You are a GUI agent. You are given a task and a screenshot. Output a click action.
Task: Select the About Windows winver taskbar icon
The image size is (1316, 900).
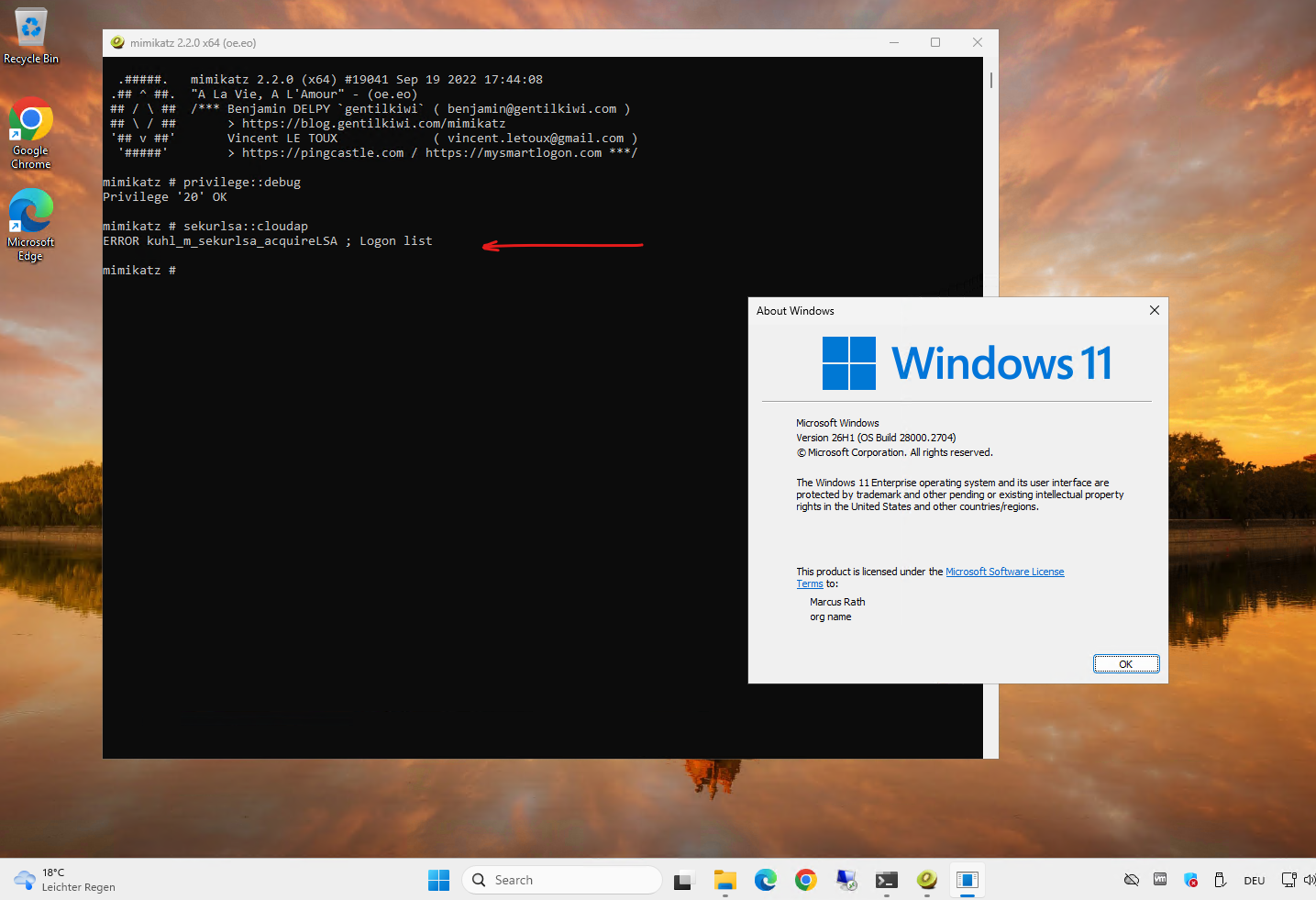coord(968,881)
